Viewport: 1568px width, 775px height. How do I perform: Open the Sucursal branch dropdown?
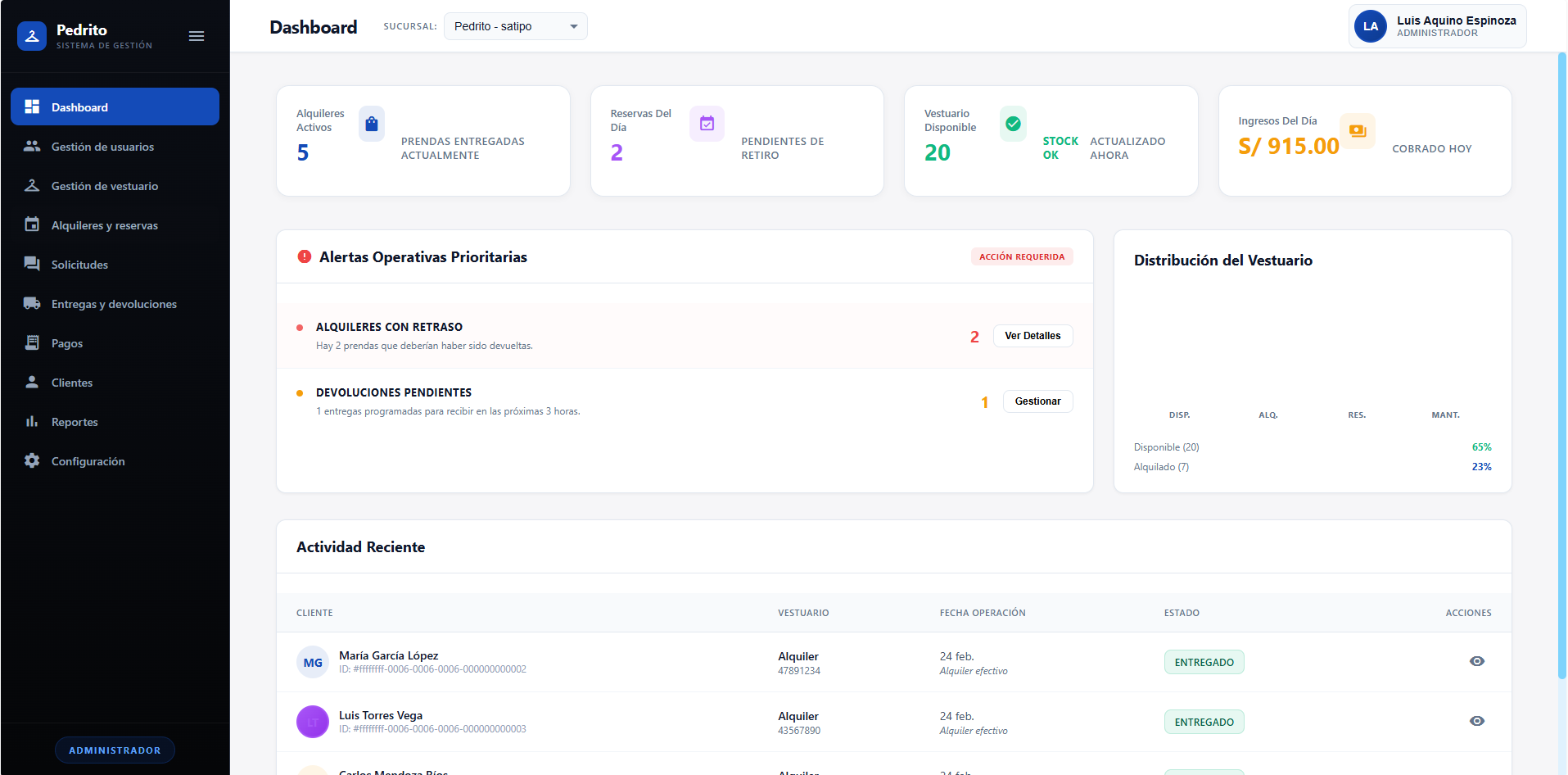[x=515, y=25]
